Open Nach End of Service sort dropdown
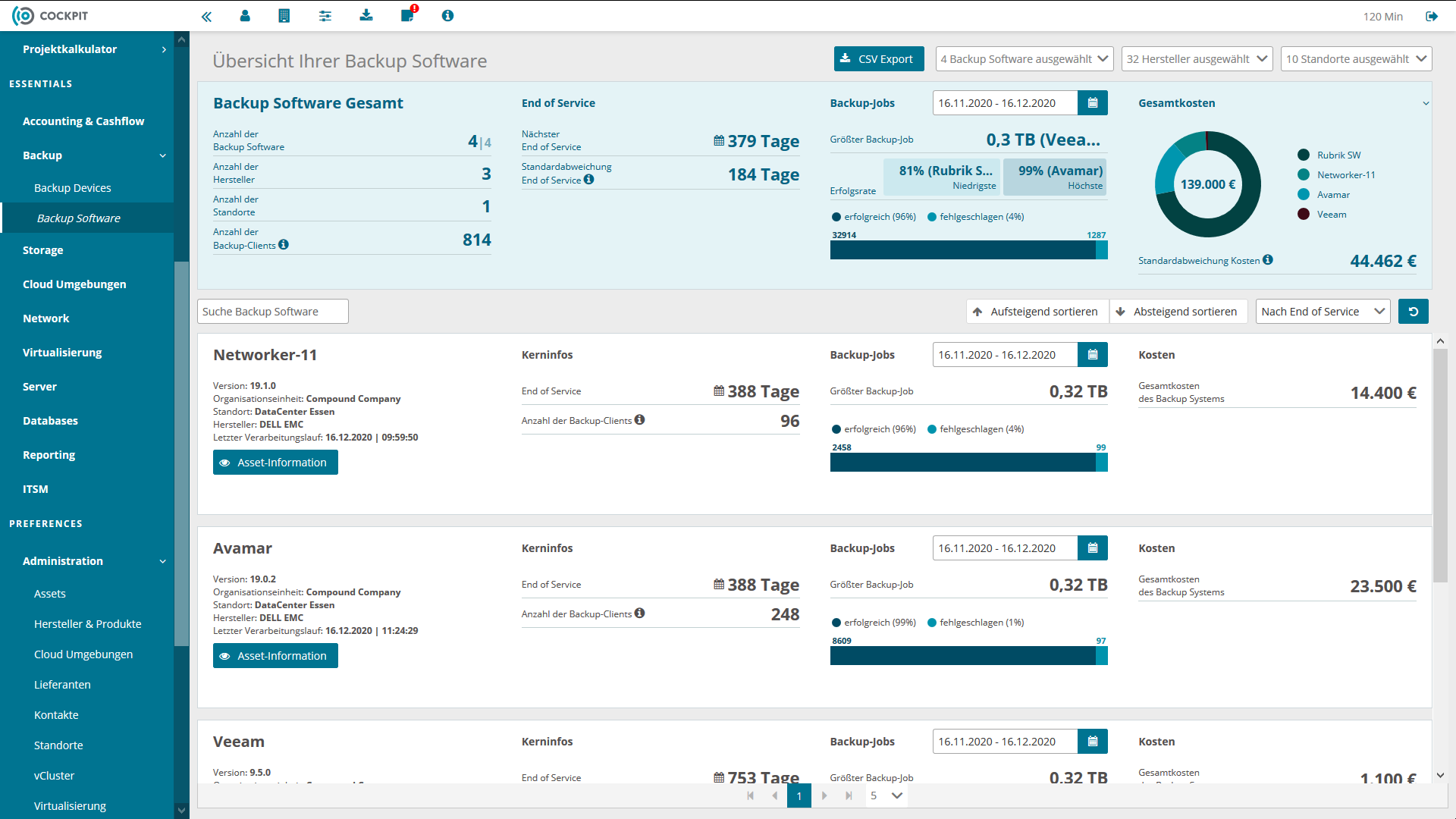Viewport: 1456px width, 819px height. (x=1323, y=312)
